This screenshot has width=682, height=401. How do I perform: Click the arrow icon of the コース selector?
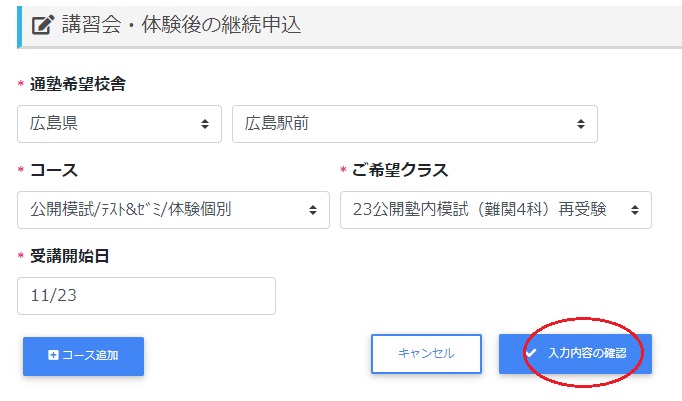click(312, 210)
